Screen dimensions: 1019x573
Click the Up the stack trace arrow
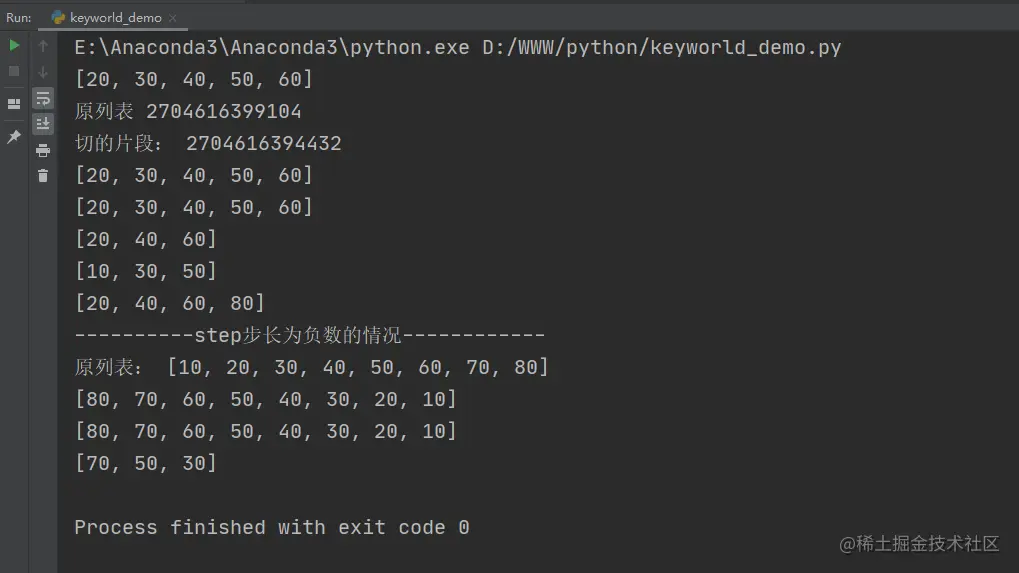point(43,45)
